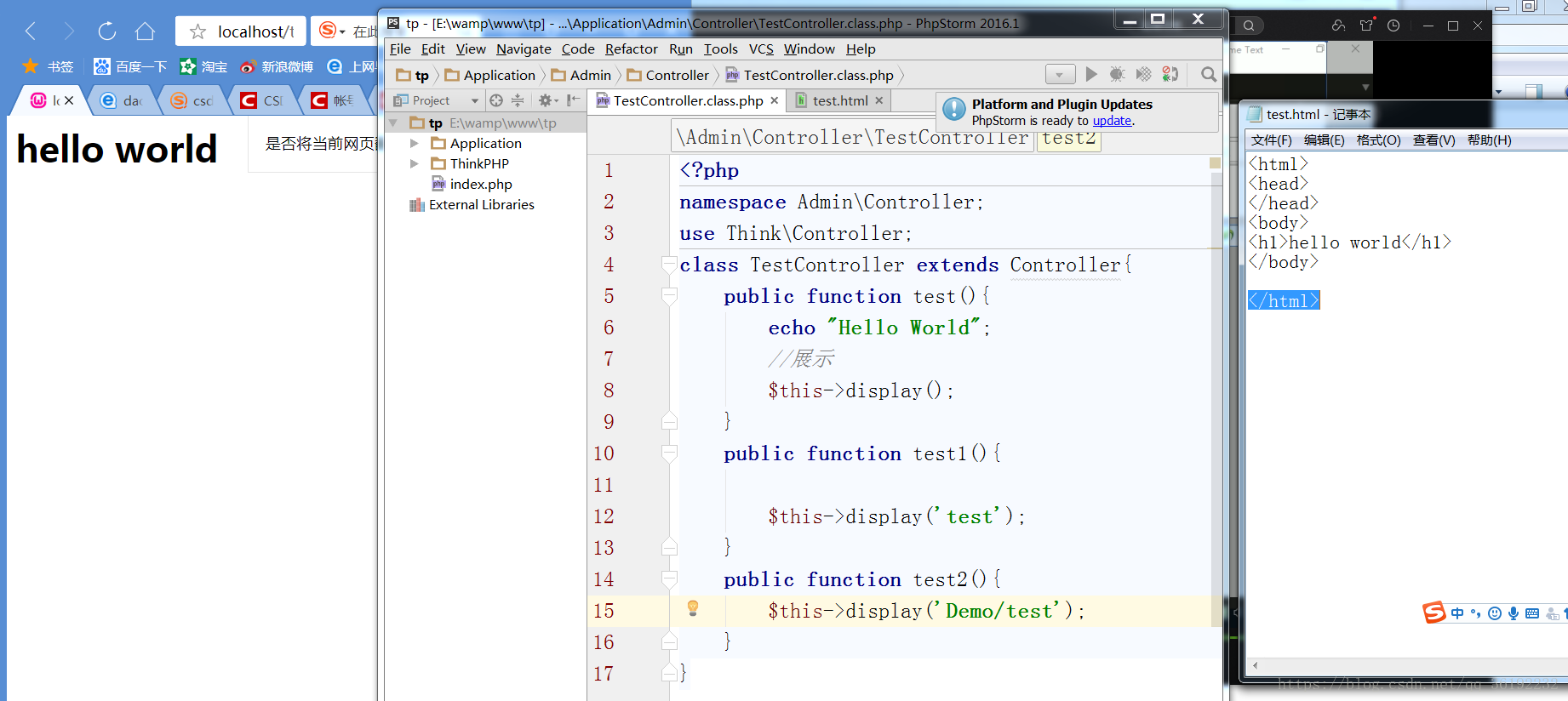This screenshot has height=701, width=1568.
Task: Fold the test2() function at line 14
Action: tap(669, 579)
